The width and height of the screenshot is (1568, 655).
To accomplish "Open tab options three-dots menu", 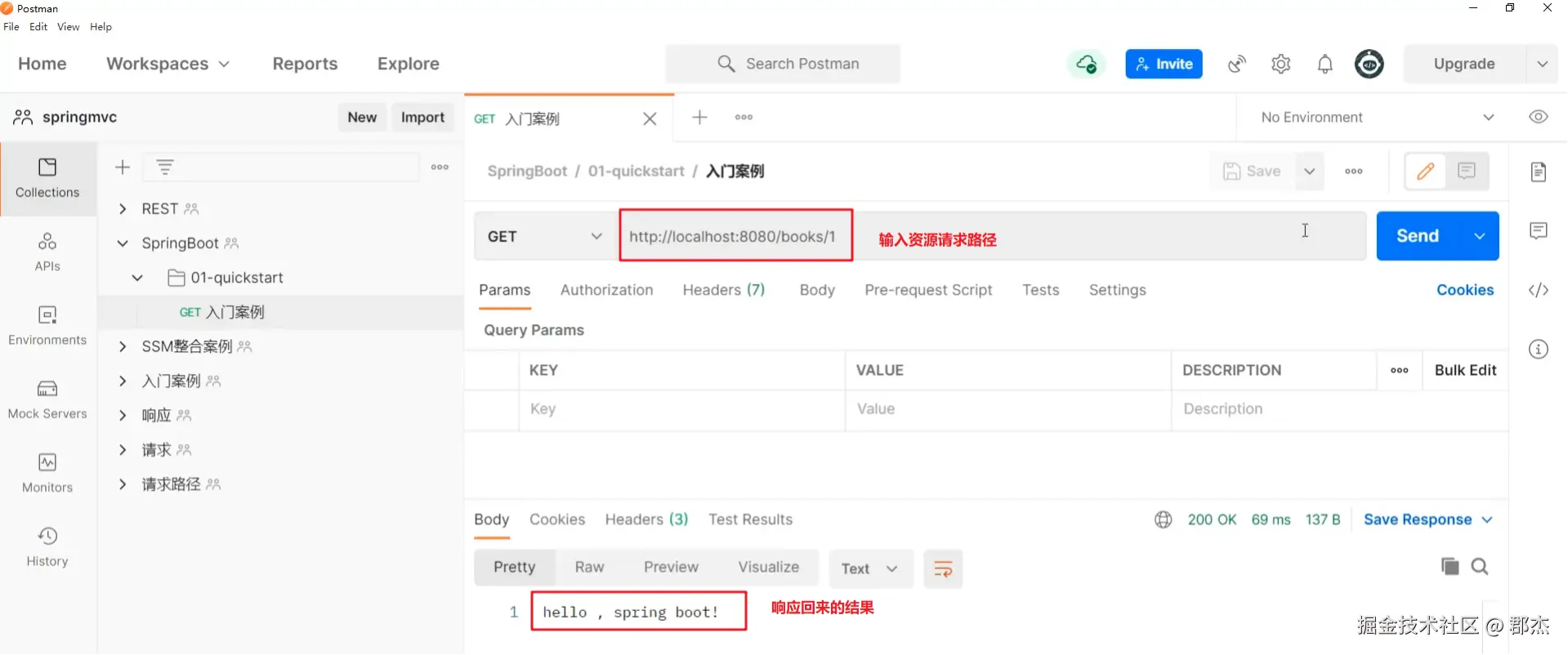I will pyautogui.click(x=744, y=118).
